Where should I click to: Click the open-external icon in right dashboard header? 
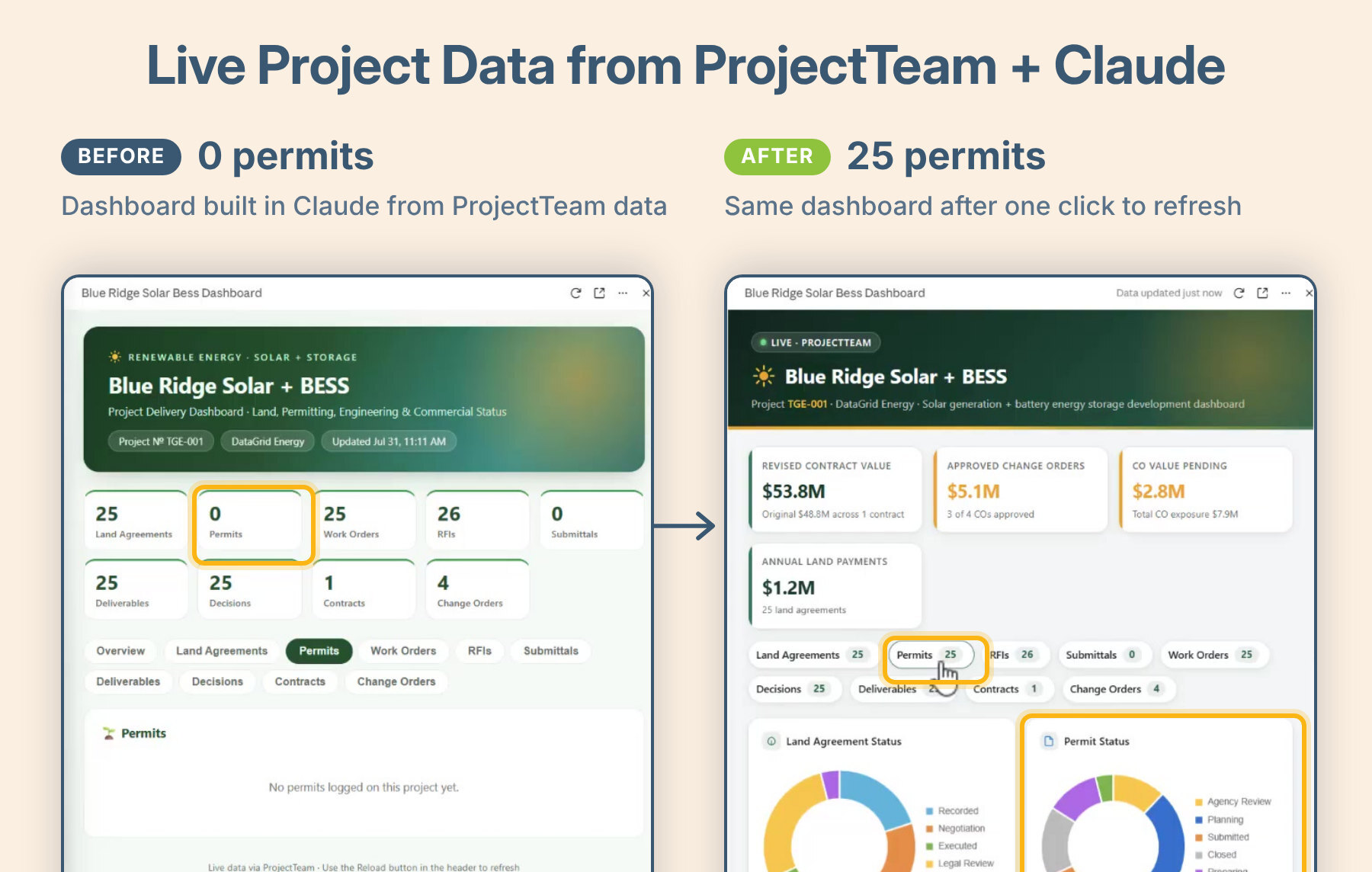tap(1262, 293)
